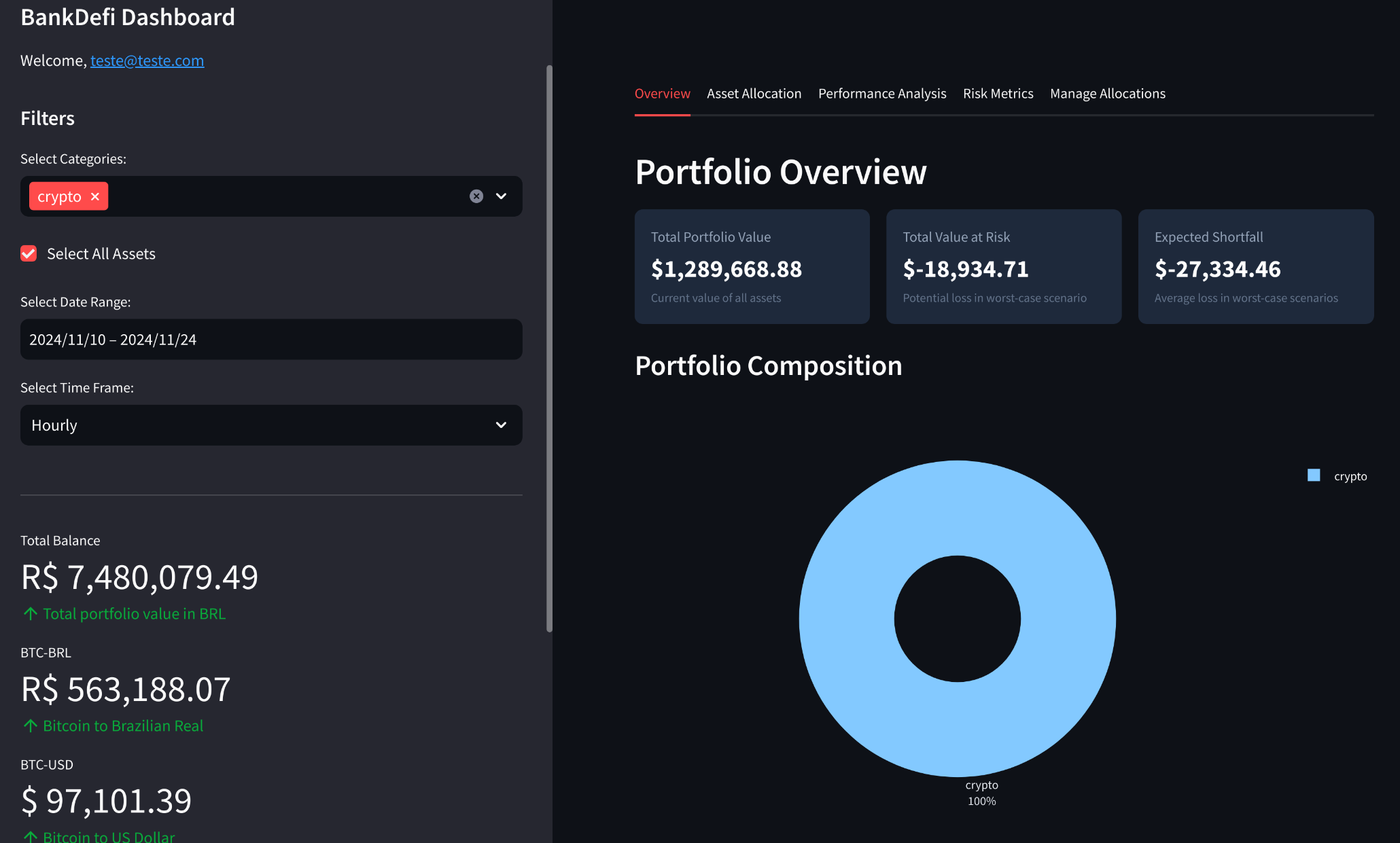Select the Overview tab
1400x843 pixels.
coord(662,94)
